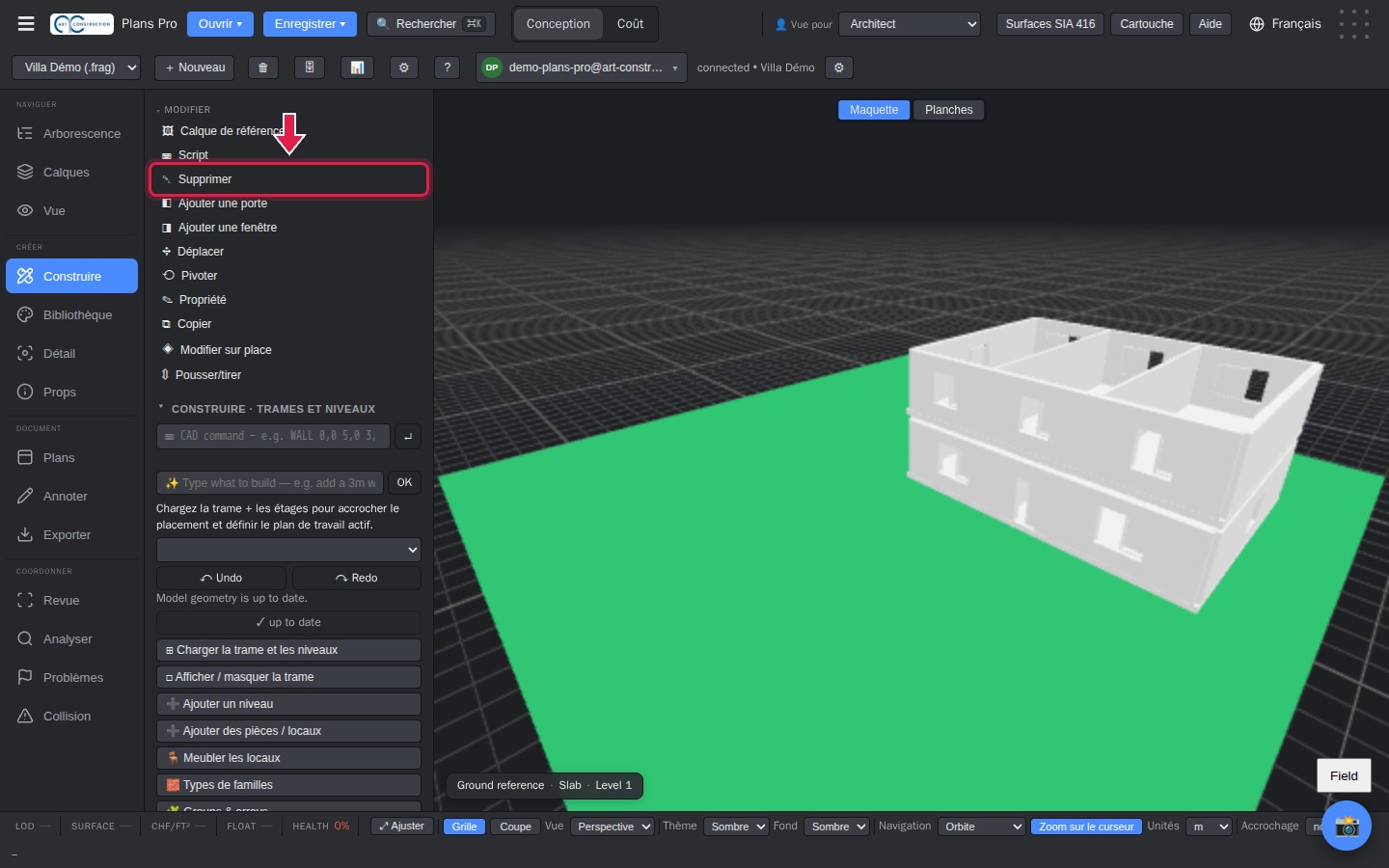
Task: Open the Perspective view dropdown
Action: (613, 827)
